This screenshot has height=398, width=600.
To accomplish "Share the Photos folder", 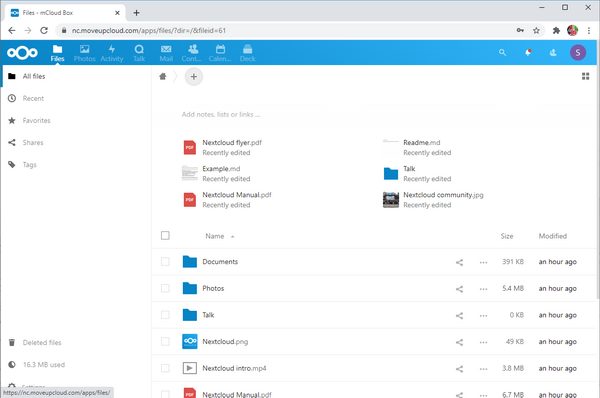I will click(459, 289).
